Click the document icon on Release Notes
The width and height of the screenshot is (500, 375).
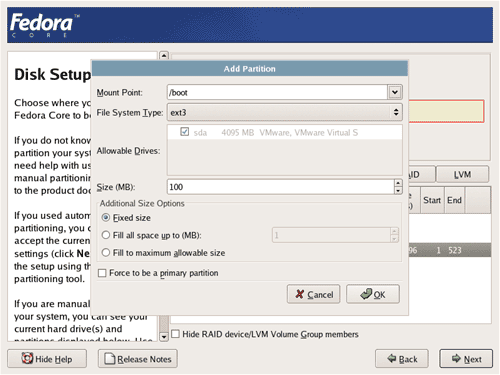[110, 359]
